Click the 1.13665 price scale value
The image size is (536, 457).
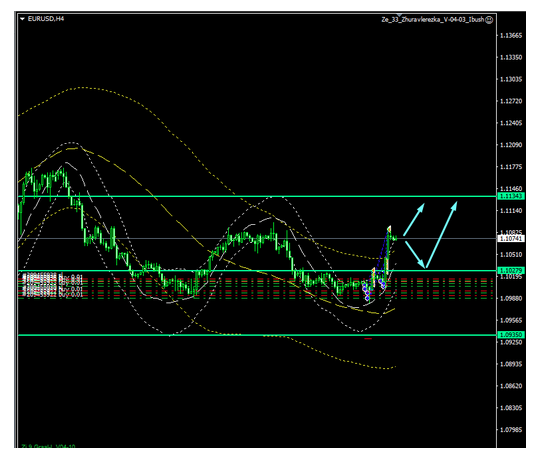click(x=511, y=36)
